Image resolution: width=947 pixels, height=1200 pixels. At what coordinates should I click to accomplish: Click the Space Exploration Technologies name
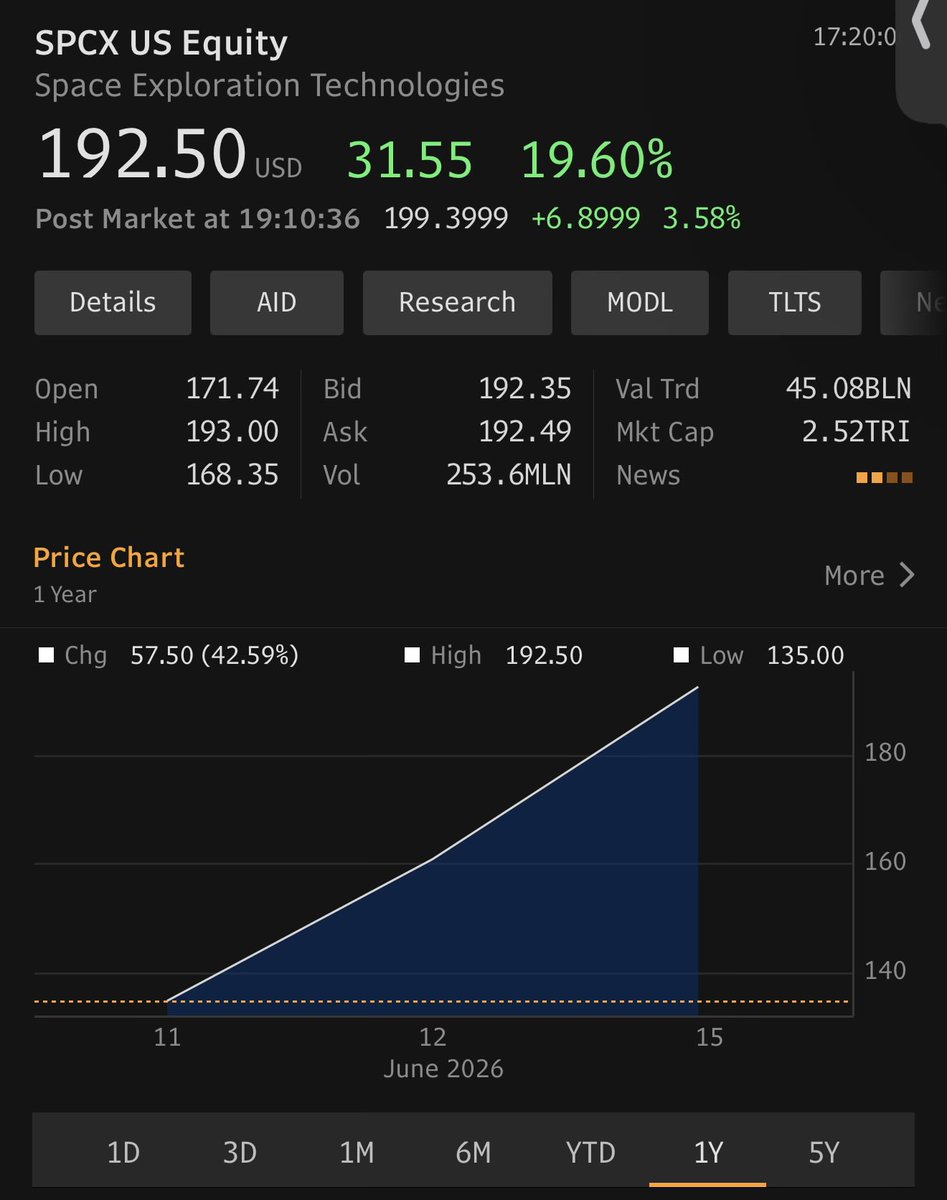coord(269,85)
